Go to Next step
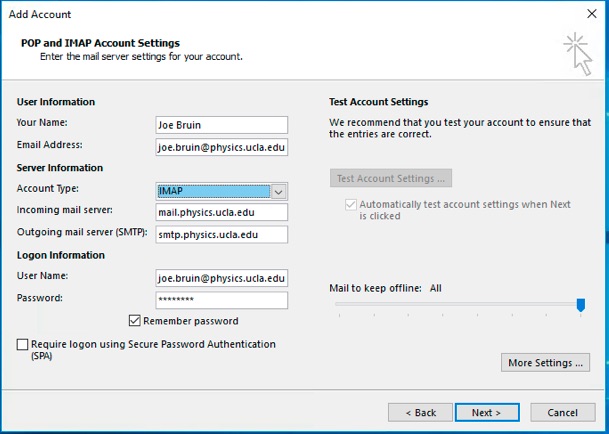The image size is (609, 434). pos(487,412)
